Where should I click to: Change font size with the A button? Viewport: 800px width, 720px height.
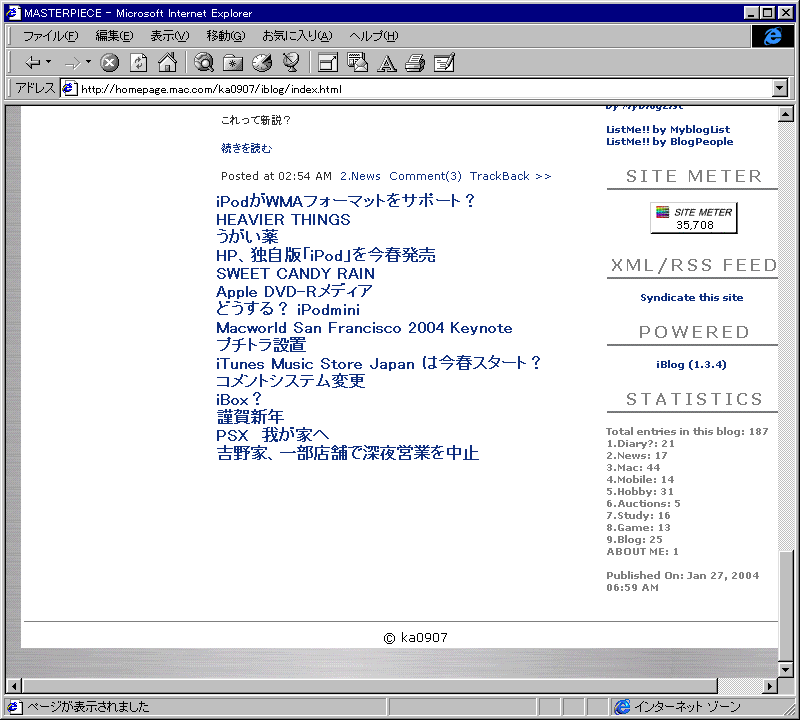pyautogui.click(x=387, y=63)
